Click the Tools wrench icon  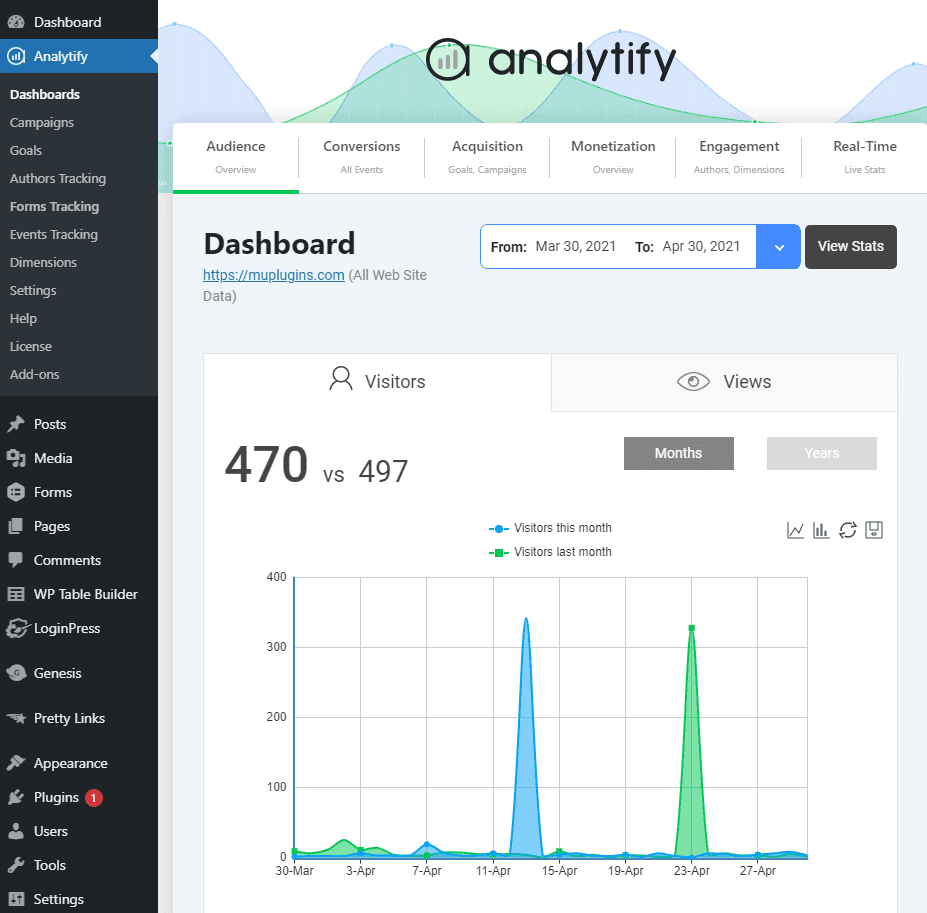coord(16,865)
